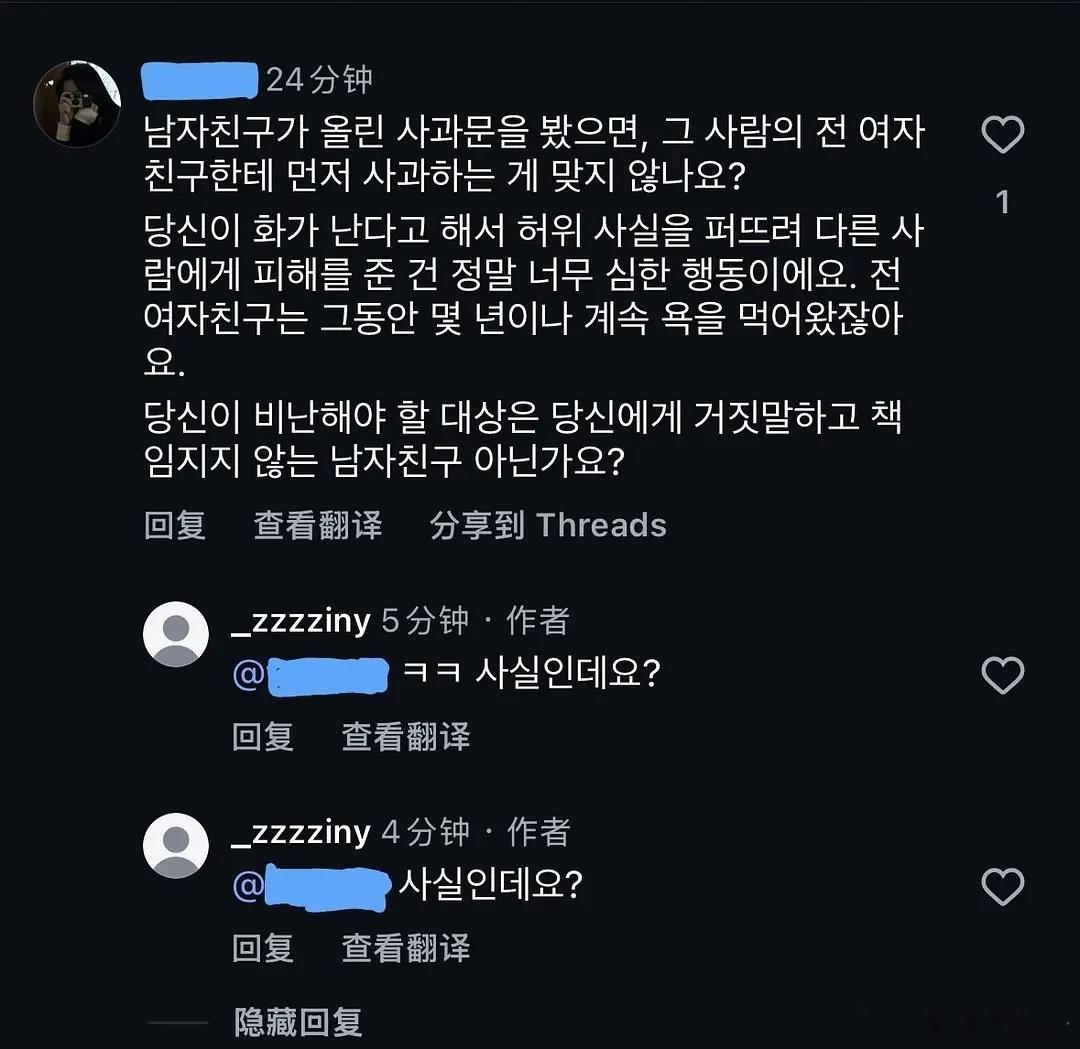The width and height of the screenshot is (1080, 1049).
Task: Like _zzzziny's first reply heart icon
Action: click(x=1002, y=677)
